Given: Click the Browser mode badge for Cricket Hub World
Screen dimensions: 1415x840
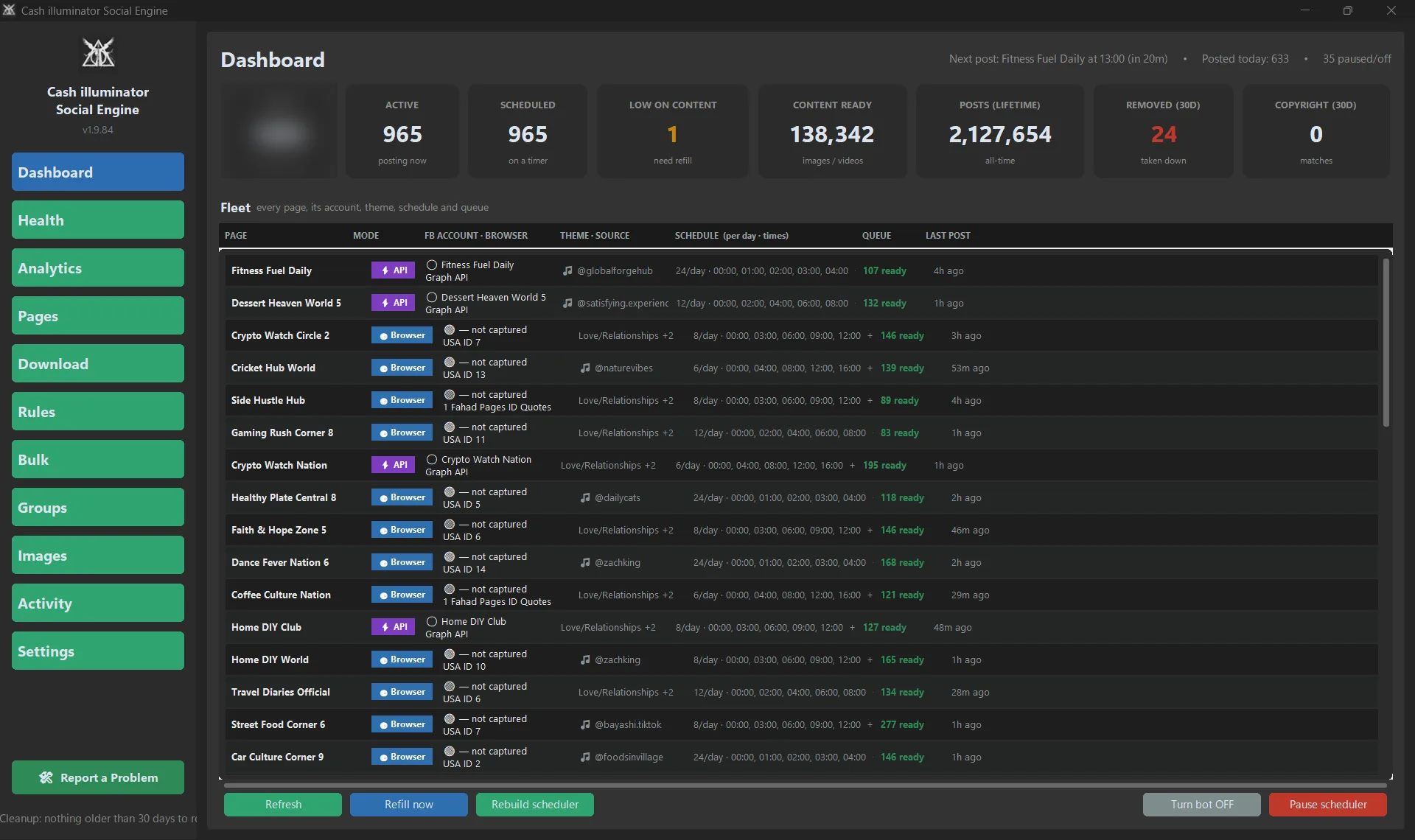Looking at the screenshot, I should (x=402, y=368).
